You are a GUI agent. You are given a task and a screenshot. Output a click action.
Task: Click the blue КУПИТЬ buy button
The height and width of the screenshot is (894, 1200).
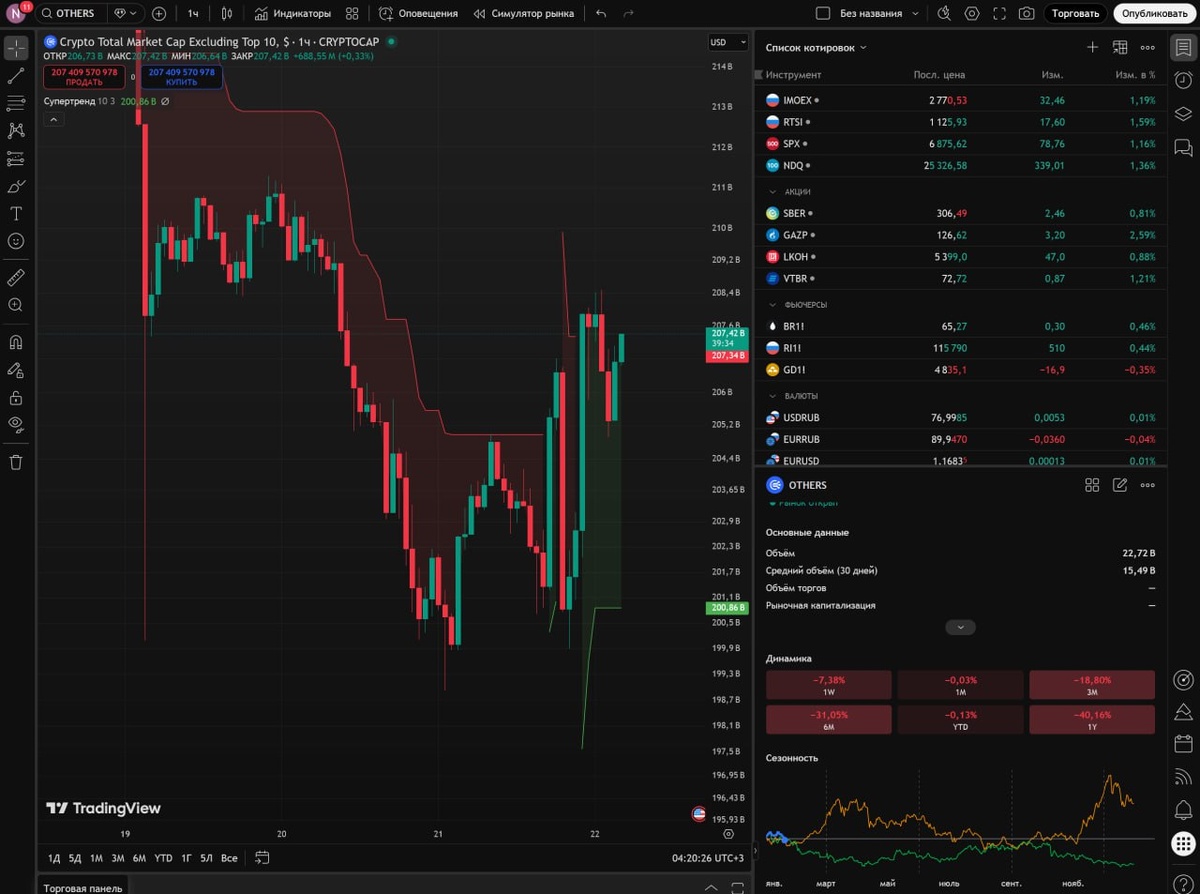click(x=181, y=77)
